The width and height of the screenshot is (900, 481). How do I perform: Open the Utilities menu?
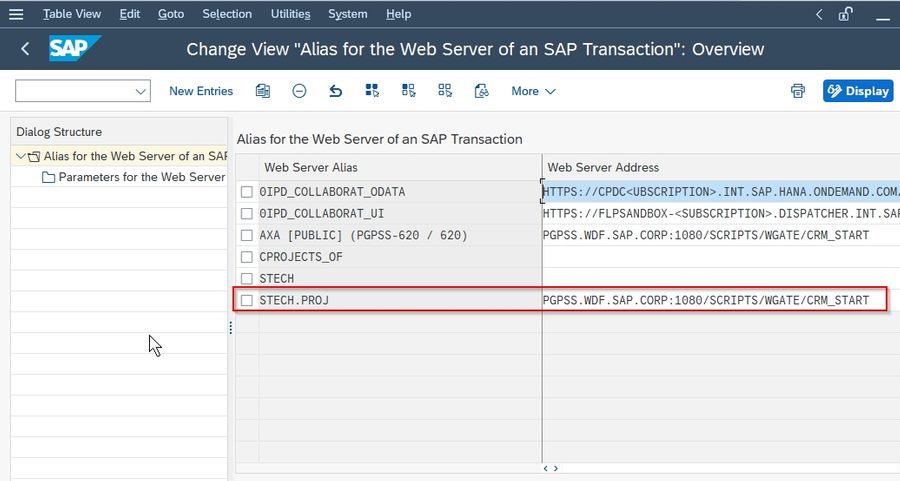click(x=290, y=14)
